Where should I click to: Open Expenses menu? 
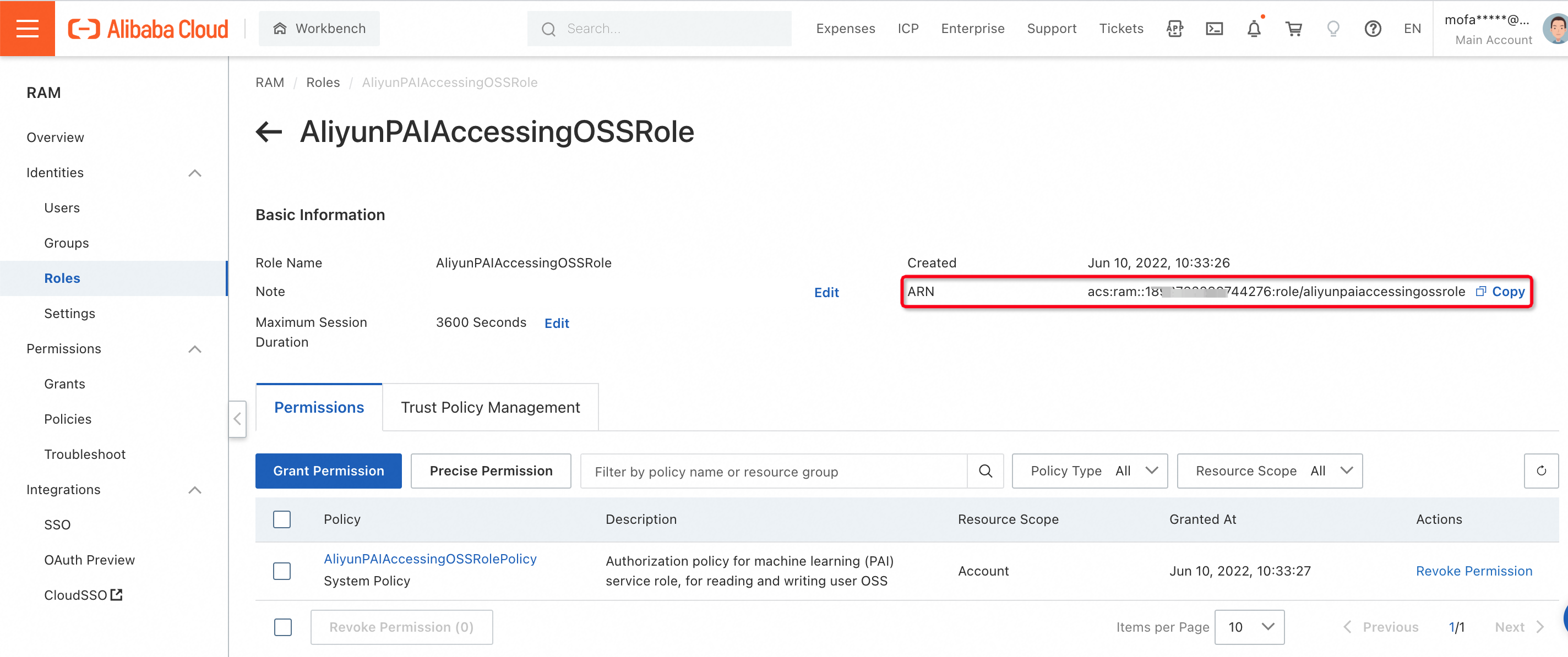coord(846,29)
